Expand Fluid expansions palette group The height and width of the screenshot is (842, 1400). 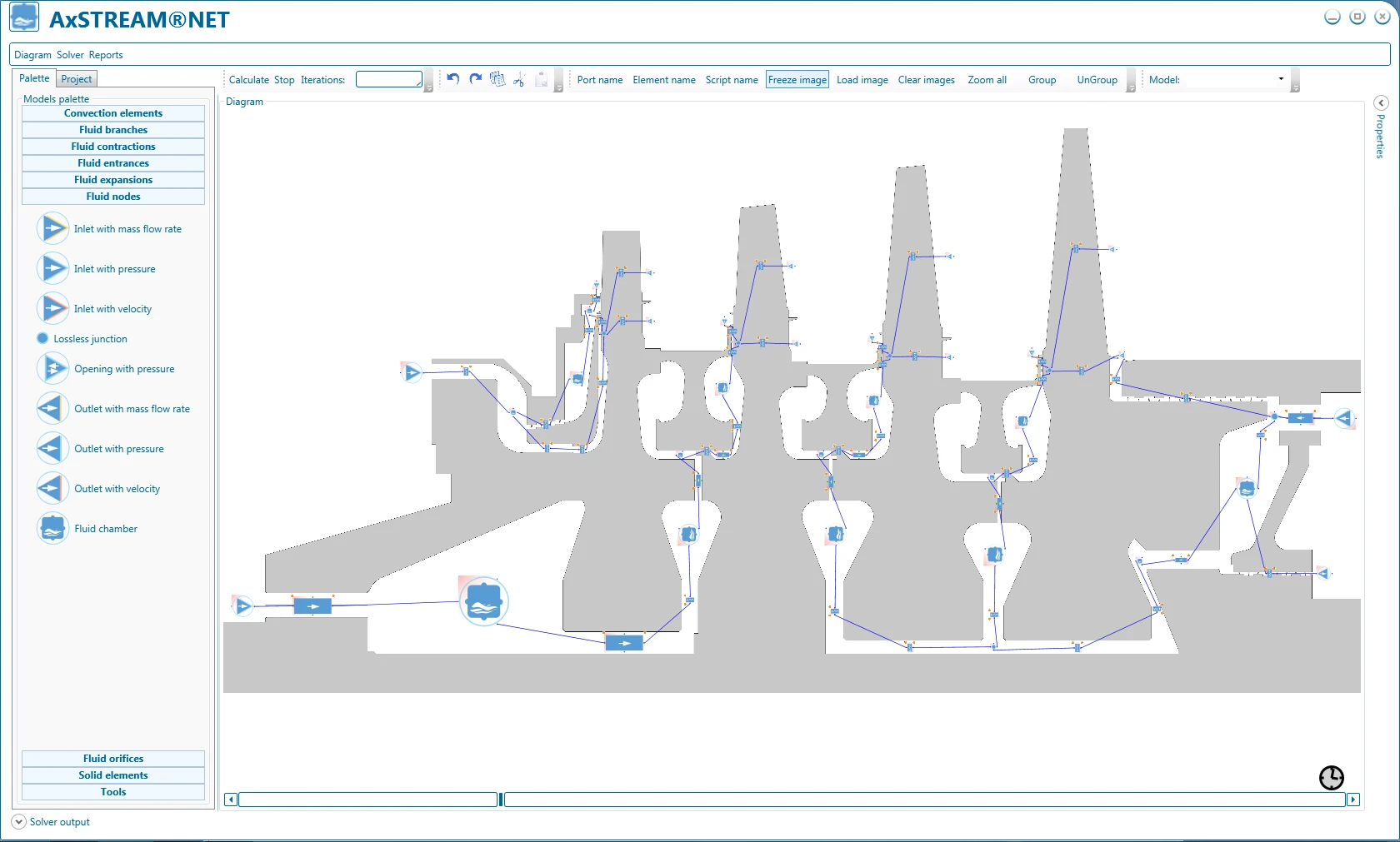pos(113,180)
